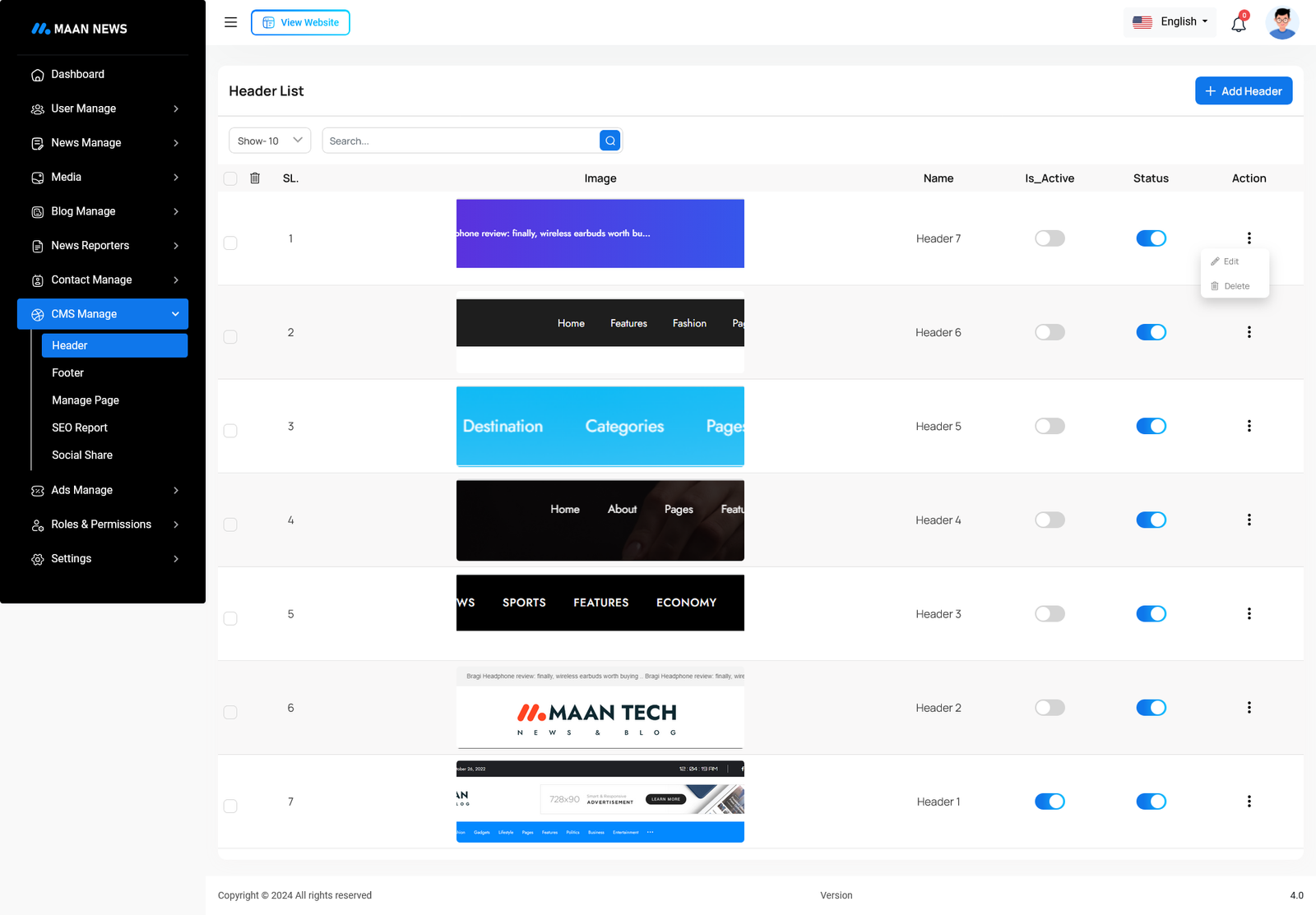Click the user profile avatar

pyautogui.click(x=1281, y=22)
